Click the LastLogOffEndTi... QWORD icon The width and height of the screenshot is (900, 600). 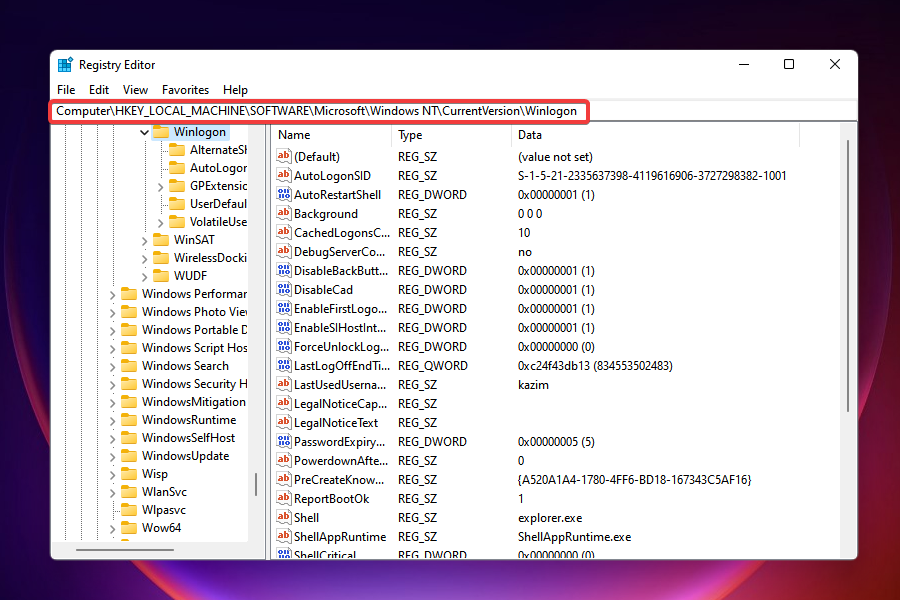pyautogui.click(x=284, y=365)
